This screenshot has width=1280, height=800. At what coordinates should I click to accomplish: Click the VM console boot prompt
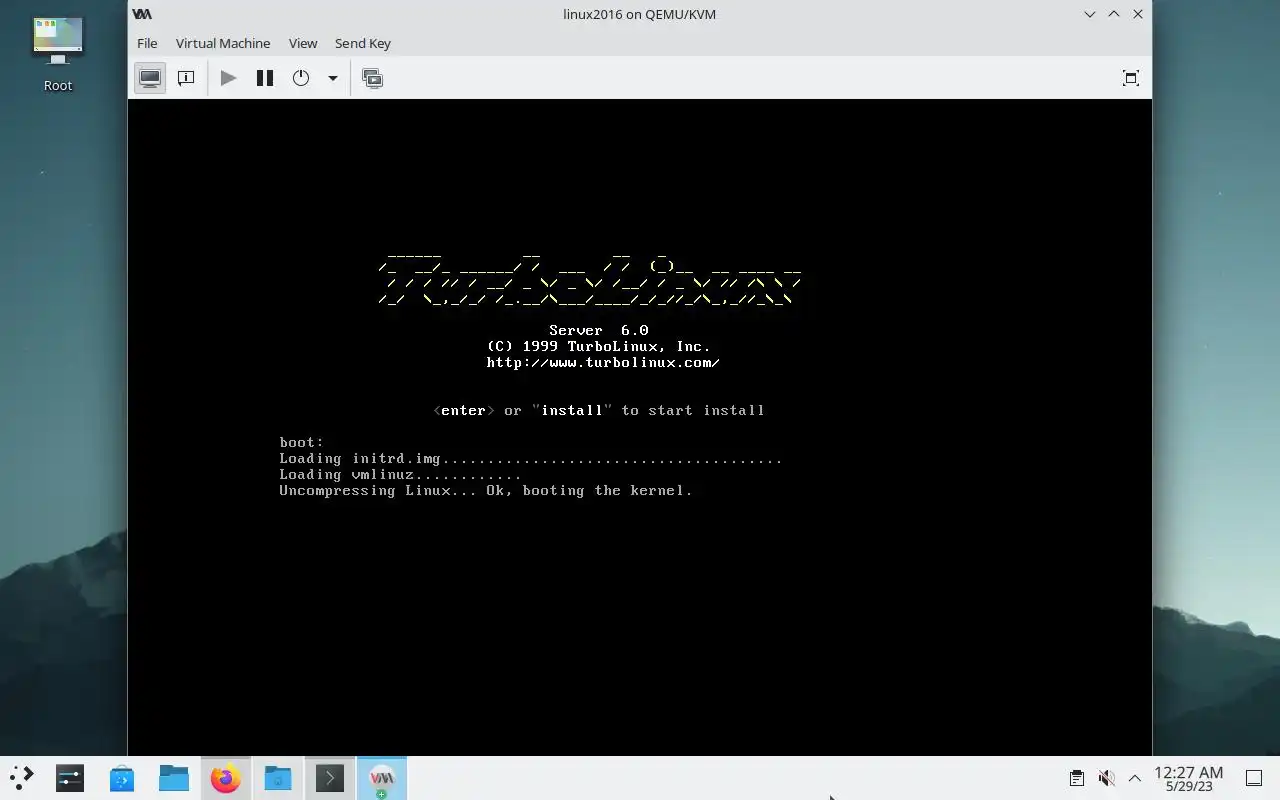pyautogui.click(x=301, y=442)
